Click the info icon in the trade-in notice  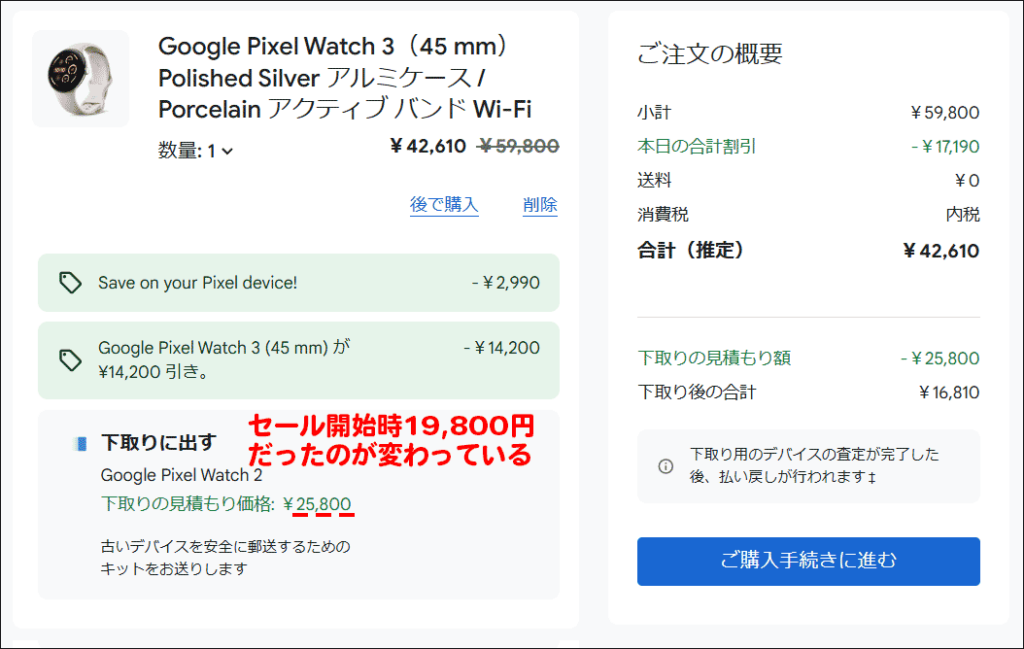665,466
